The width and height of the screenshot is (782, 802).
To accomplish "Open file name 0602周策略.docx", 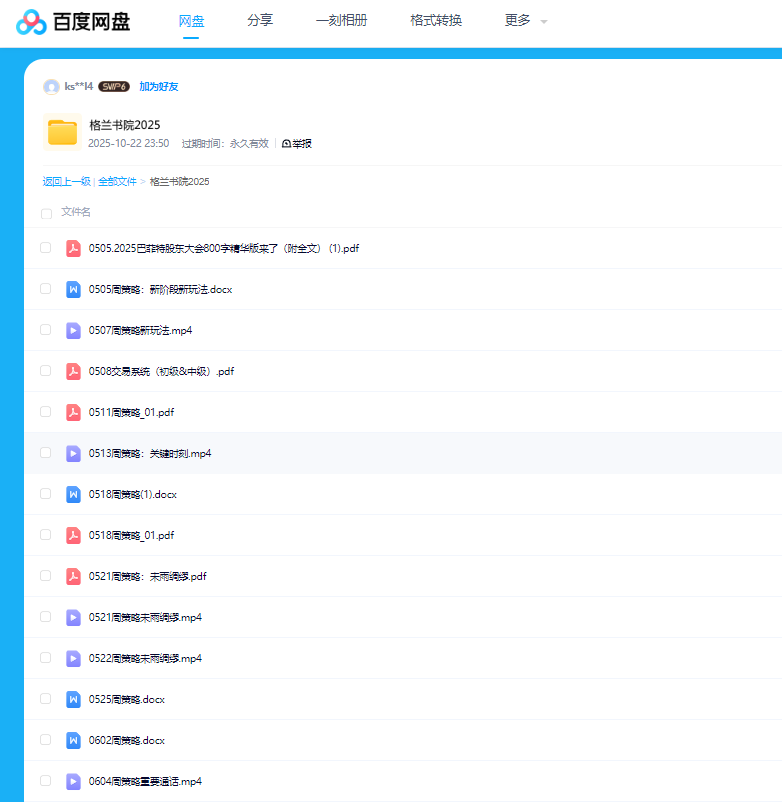I will tap(126, 740).
